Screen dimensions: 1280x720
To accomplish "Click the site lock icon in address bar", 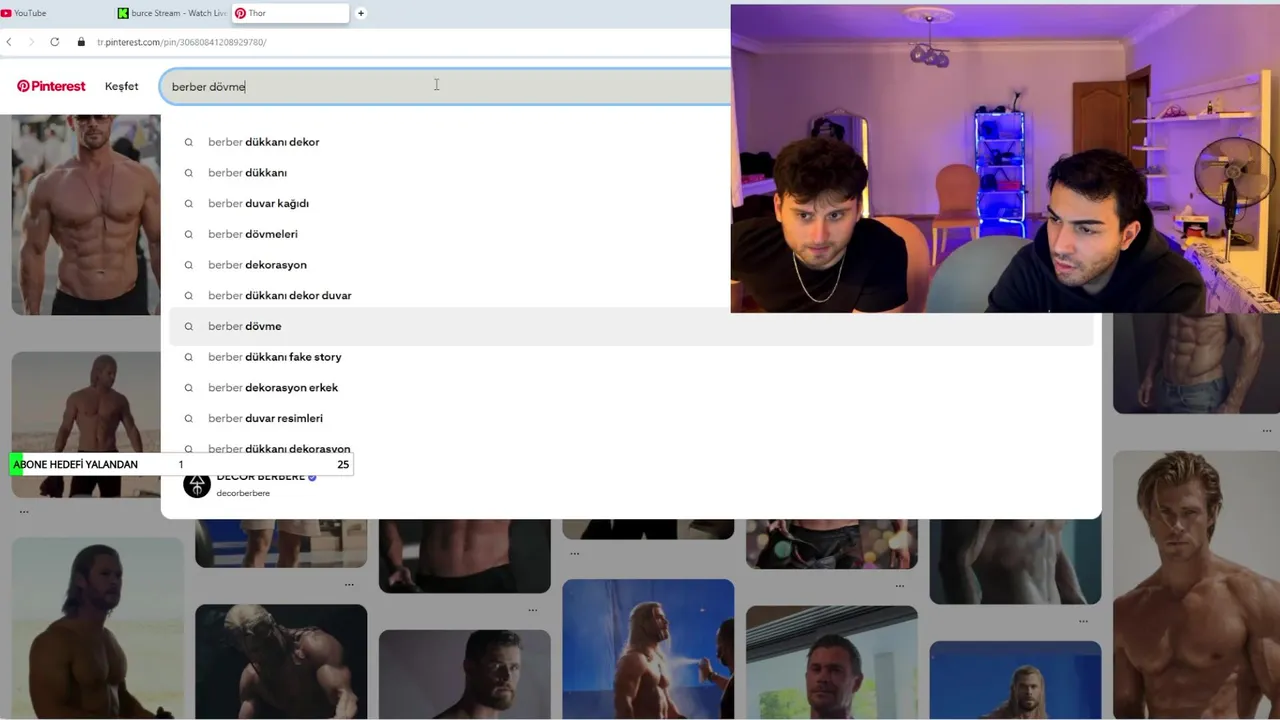I will point(81,42).
